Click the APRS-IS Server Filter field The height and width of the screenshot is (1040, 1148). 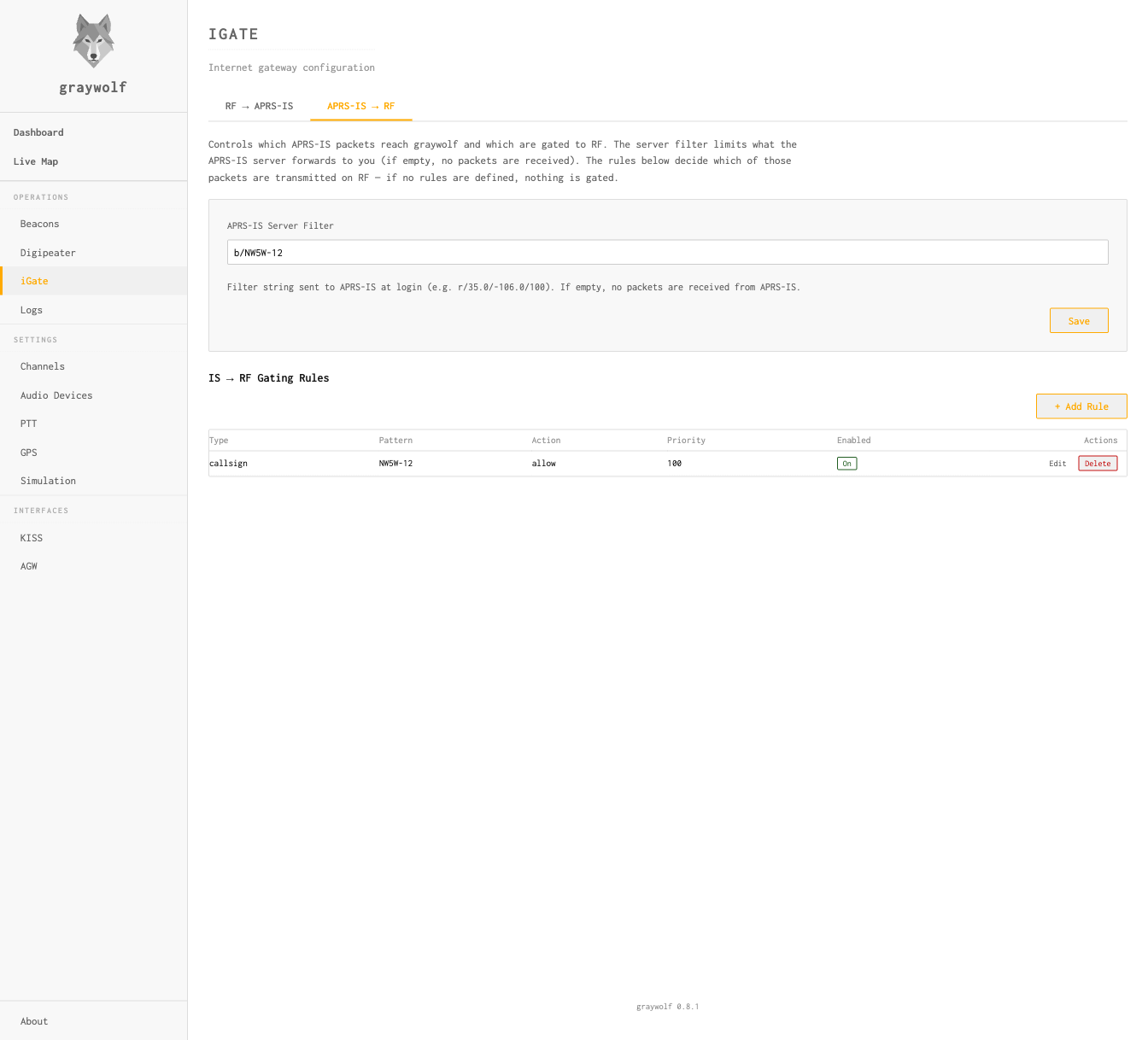coord(667,252)
